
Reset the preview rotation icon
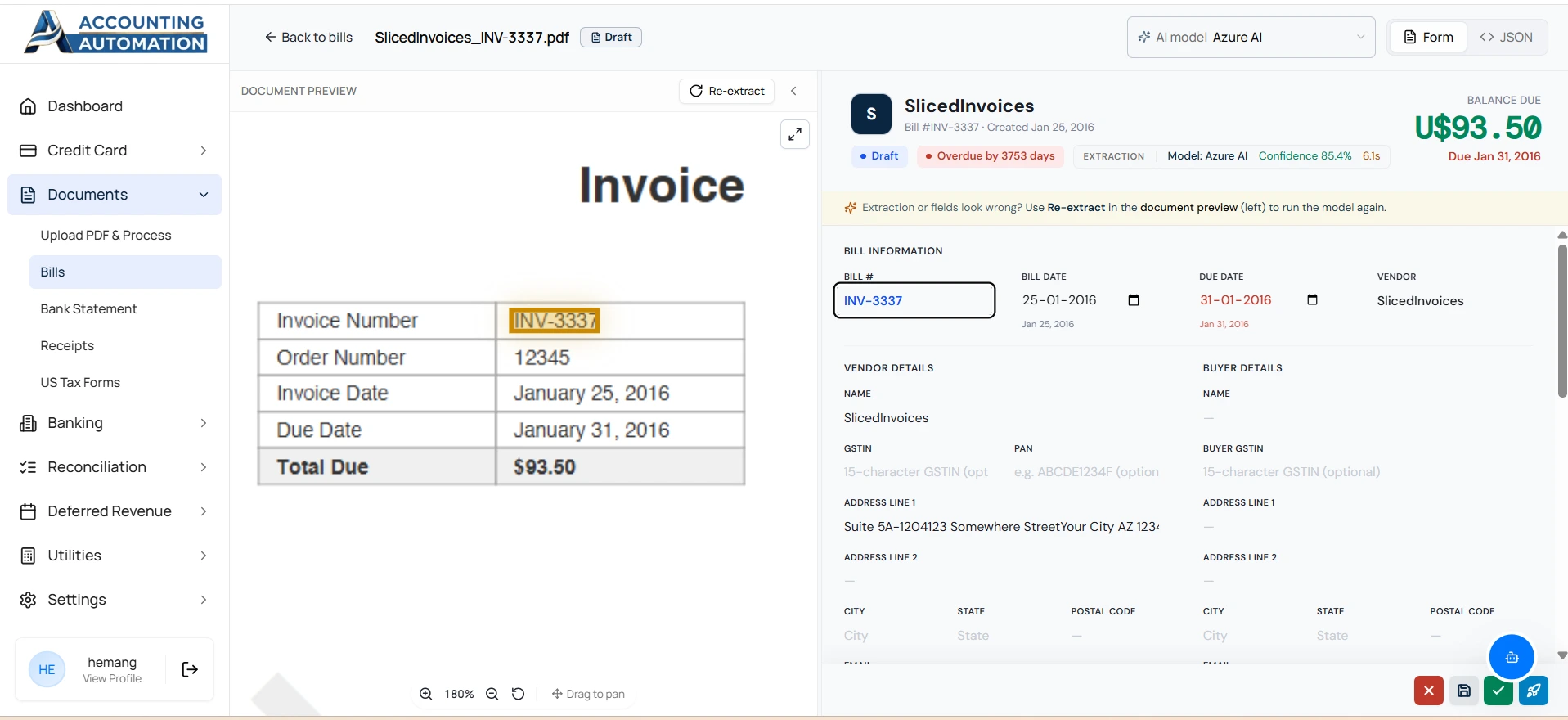coord(518,694)
